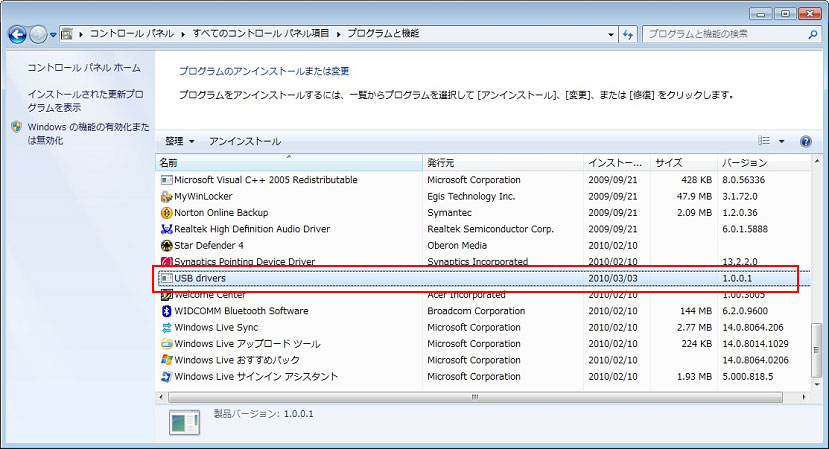Select Windows Live アップロード ツール icon

pyautogui.click(x=167, y=344)
